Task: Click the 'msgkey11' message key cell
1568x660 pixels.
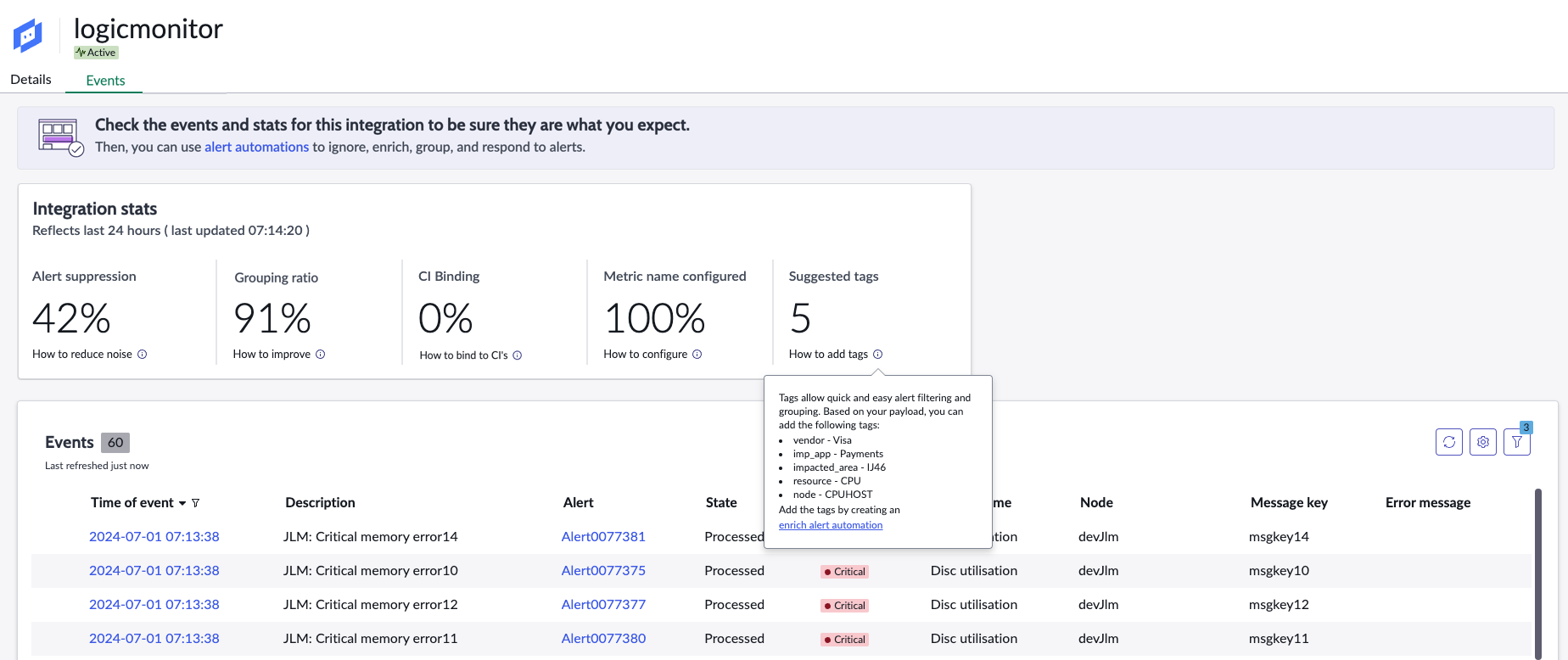Action: (x=1279, y=639)
